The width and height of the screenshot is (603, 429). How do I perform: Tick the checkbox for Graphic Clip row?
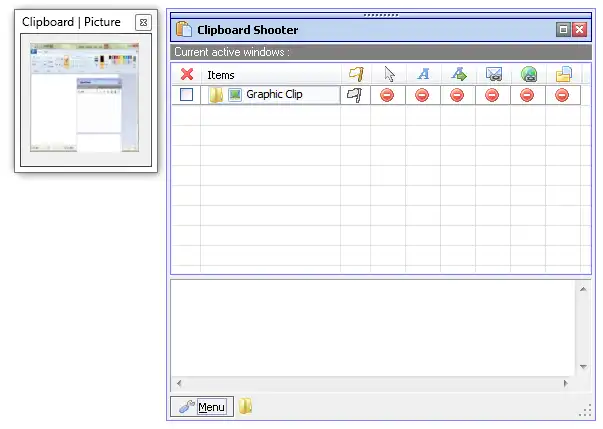[x=187, y=95]
